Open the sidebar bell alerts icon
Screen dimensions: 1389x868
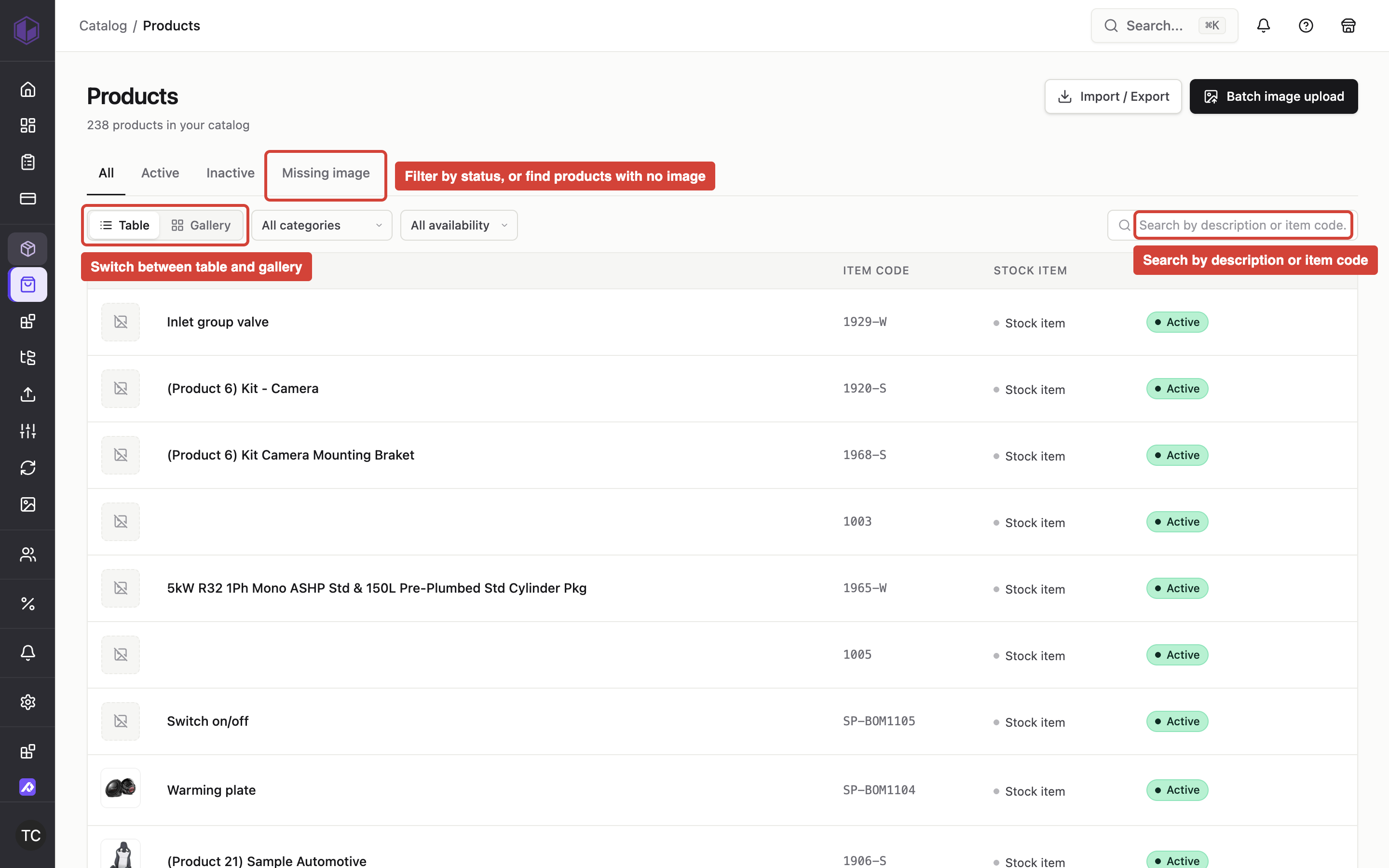[27, 653]
